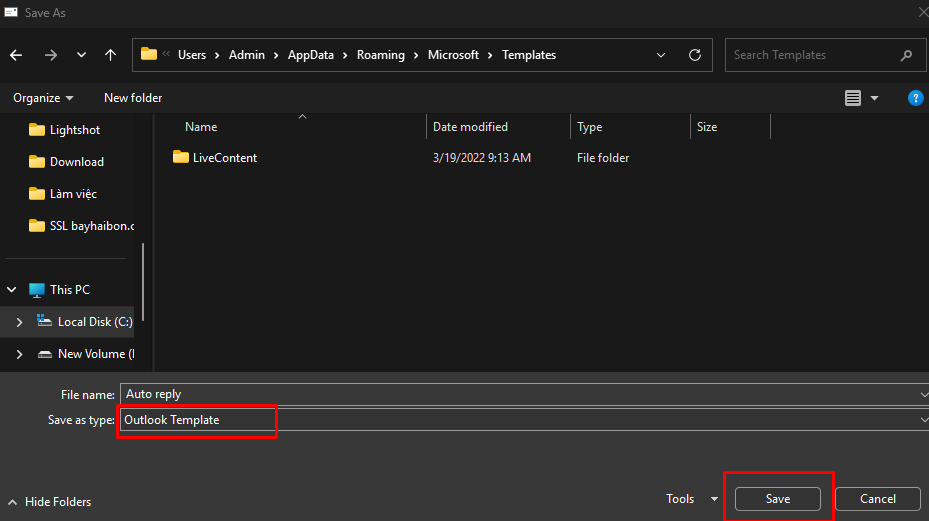Click the folder icon in address bar
Image resolution: width=929 pixels, height=521 pixels.
(149, 55)
